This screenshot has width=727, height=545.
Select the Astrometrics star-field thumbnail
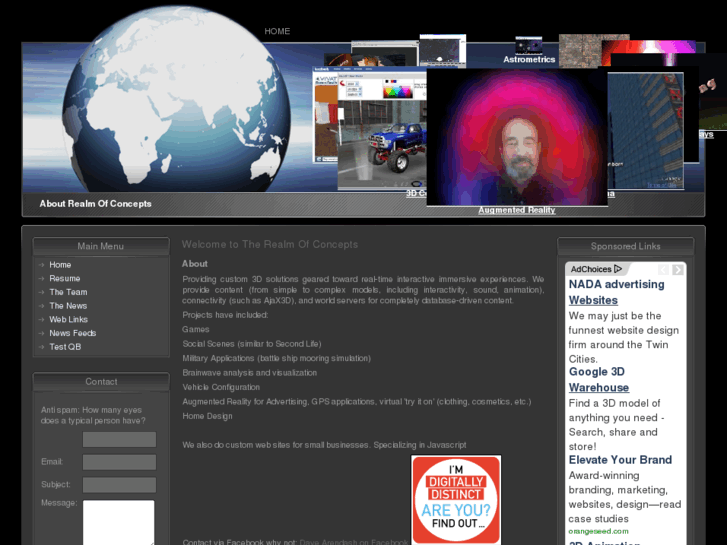coord(529,45)
